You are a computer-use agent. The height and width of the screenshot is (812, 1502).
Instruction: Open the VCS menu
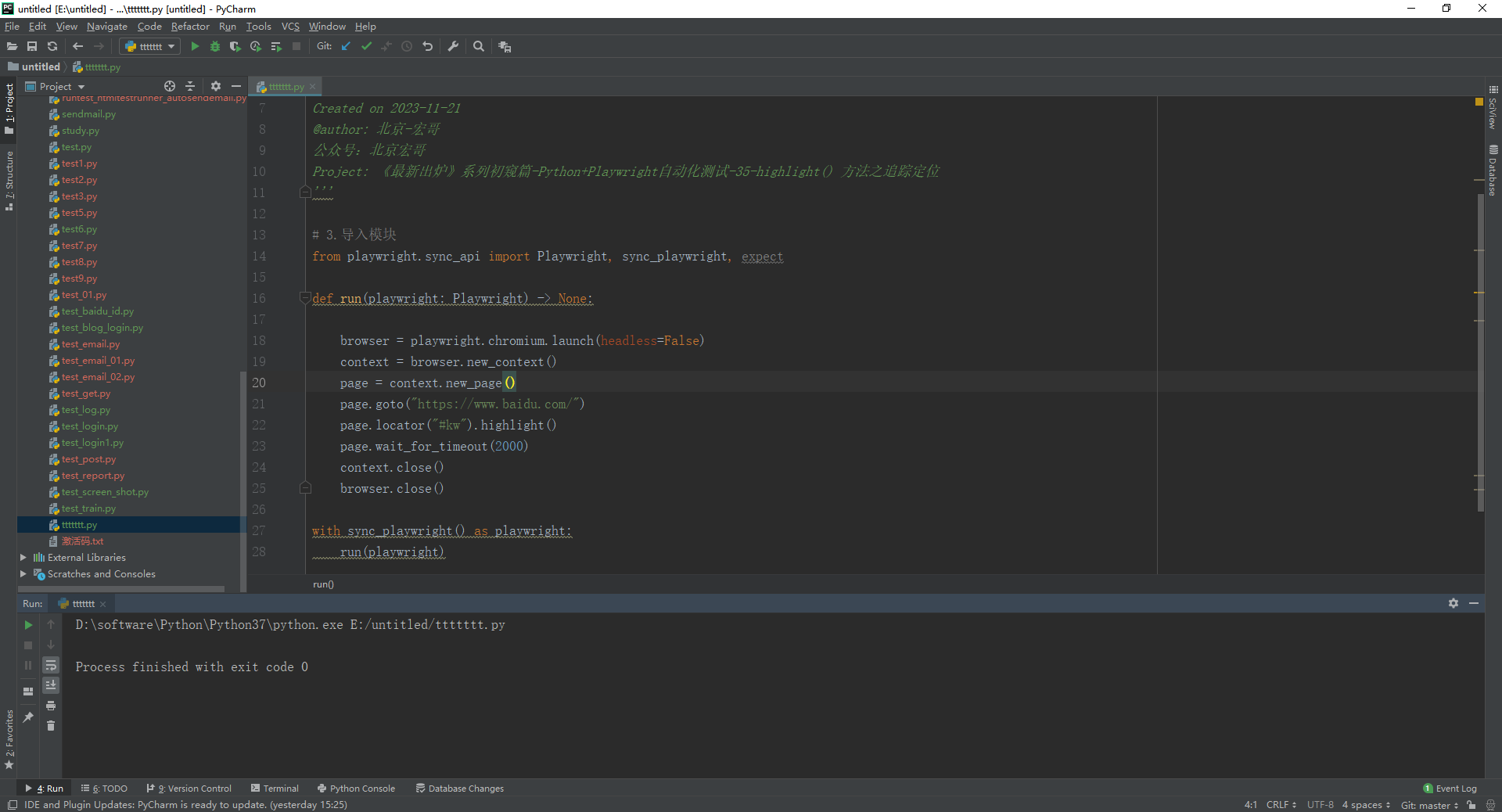coord(290,26)
